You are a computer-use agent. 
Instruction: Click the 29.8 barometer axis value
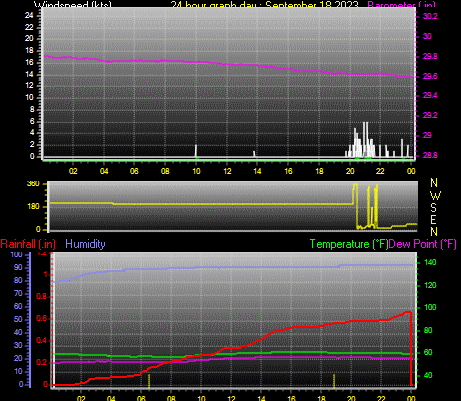(430, 56)
